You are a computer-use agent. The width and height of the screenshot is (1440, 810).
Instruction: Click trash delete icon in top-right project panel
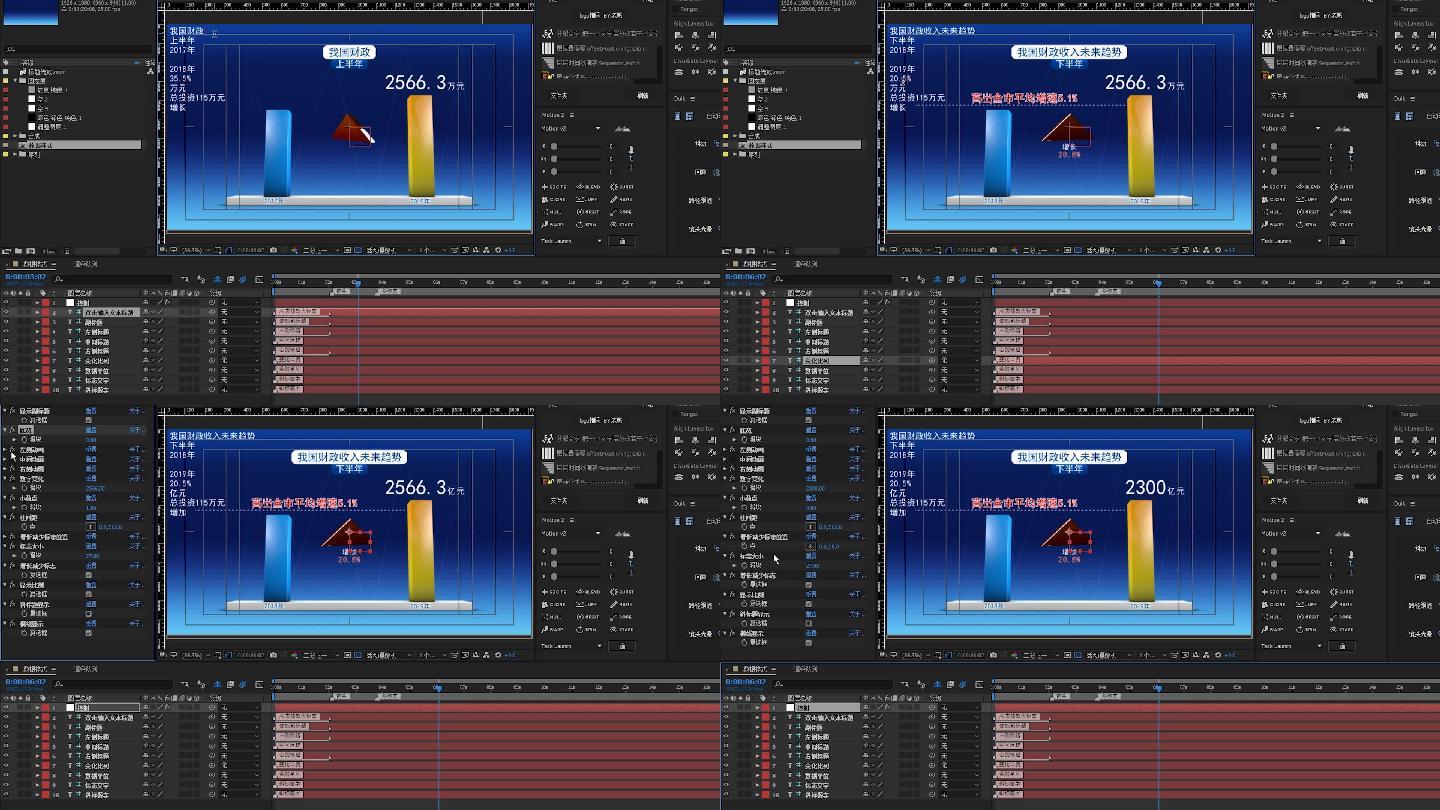(x=787, y=251)
